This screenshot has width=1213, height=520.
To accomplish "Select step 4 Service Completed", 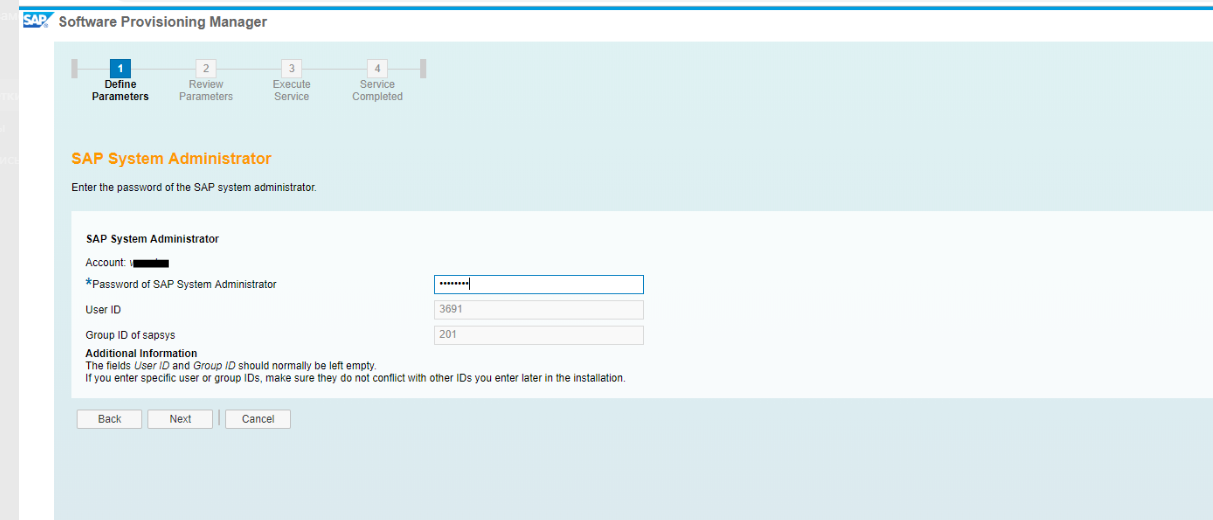I will 377,81.
